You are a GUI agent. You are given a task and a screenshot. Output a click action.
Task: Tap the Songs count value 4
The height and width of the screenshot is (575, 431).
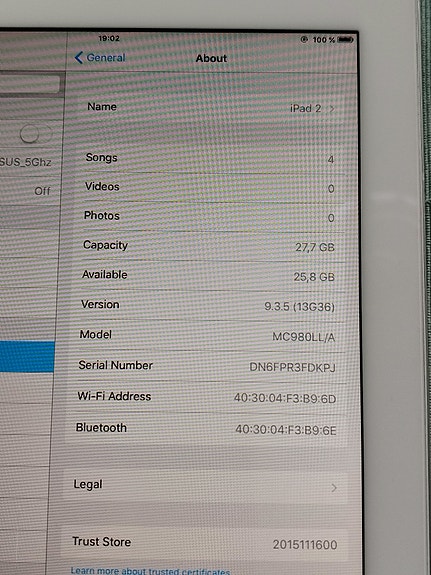[x=331, y=160]
